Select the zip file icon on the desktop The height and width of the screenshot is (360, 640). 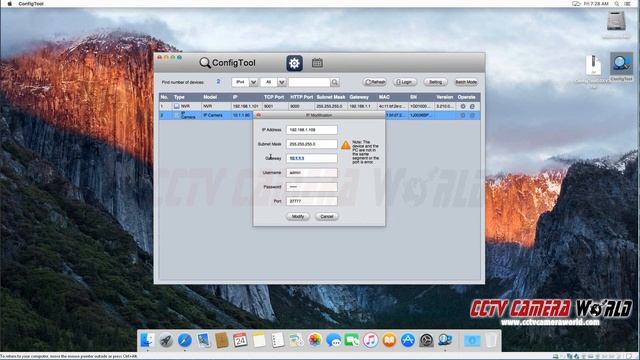(x=593, y=65)
